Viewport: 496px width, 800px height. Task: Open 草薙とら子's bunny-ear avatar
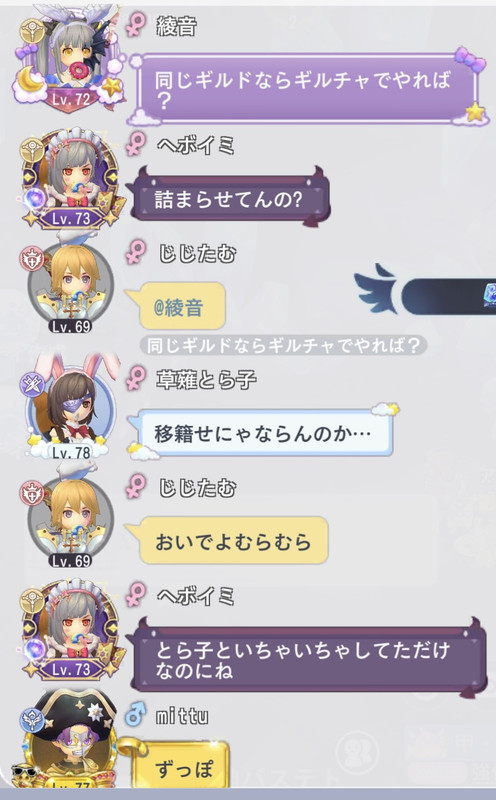pyautogui.click(x=71, y=408)
